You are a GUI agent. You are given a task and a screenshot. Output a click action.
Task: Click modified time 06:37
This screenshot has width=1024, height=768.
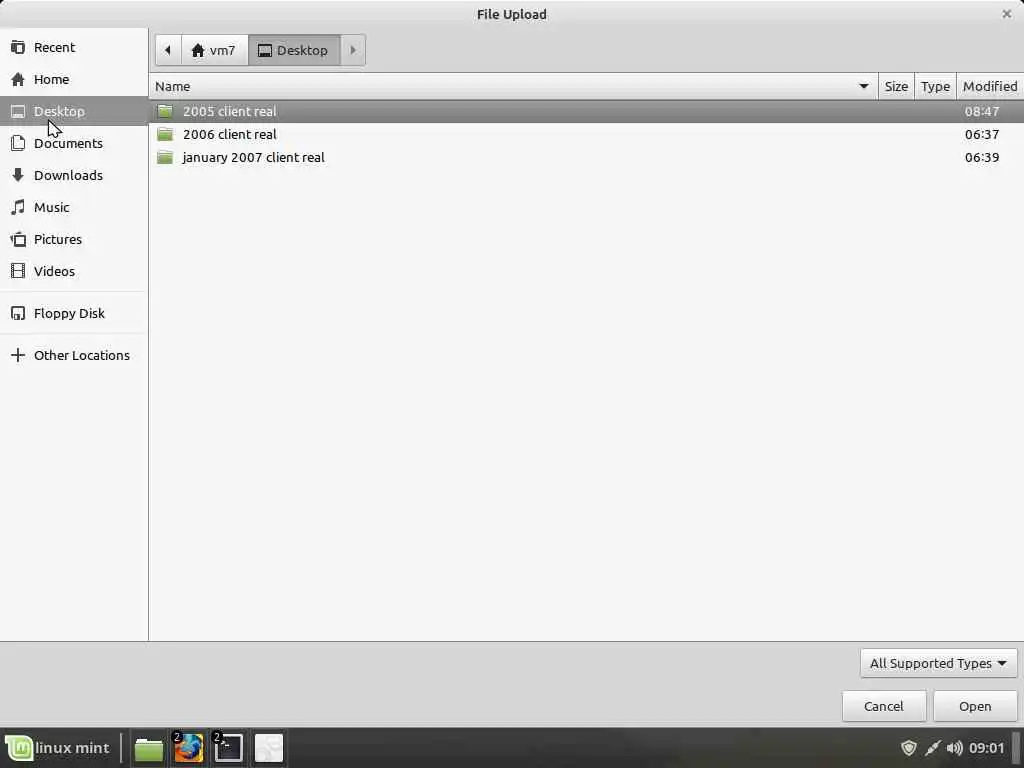[982, 135]
